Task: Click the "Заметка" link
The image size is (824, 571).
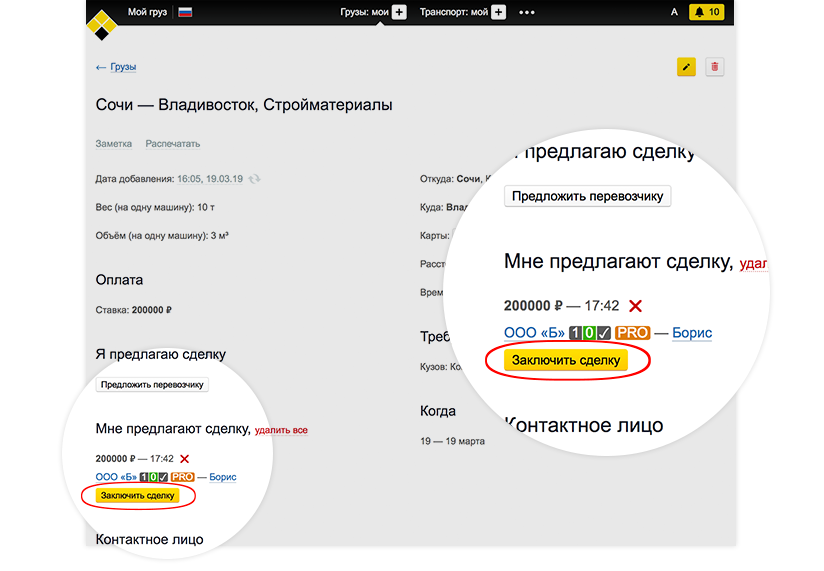Action: tap(113, 143)
